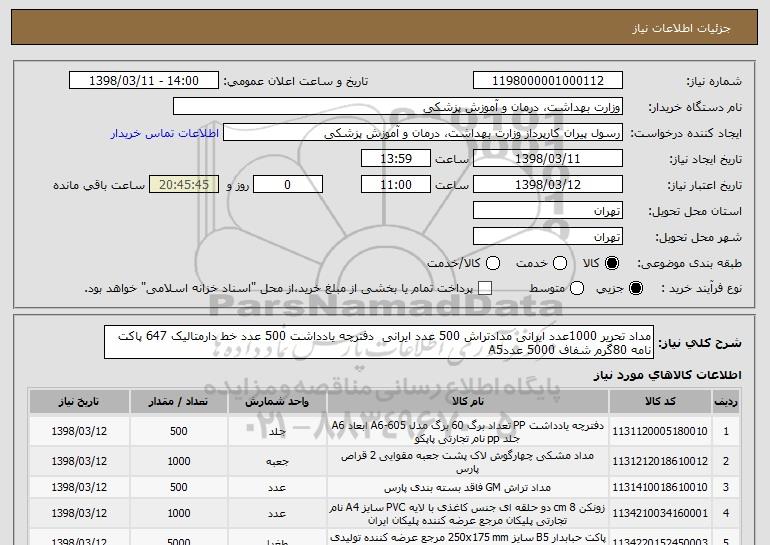Select the کالا radio button
This screenshot has height=545, width=770.
(x=612, y=263)
